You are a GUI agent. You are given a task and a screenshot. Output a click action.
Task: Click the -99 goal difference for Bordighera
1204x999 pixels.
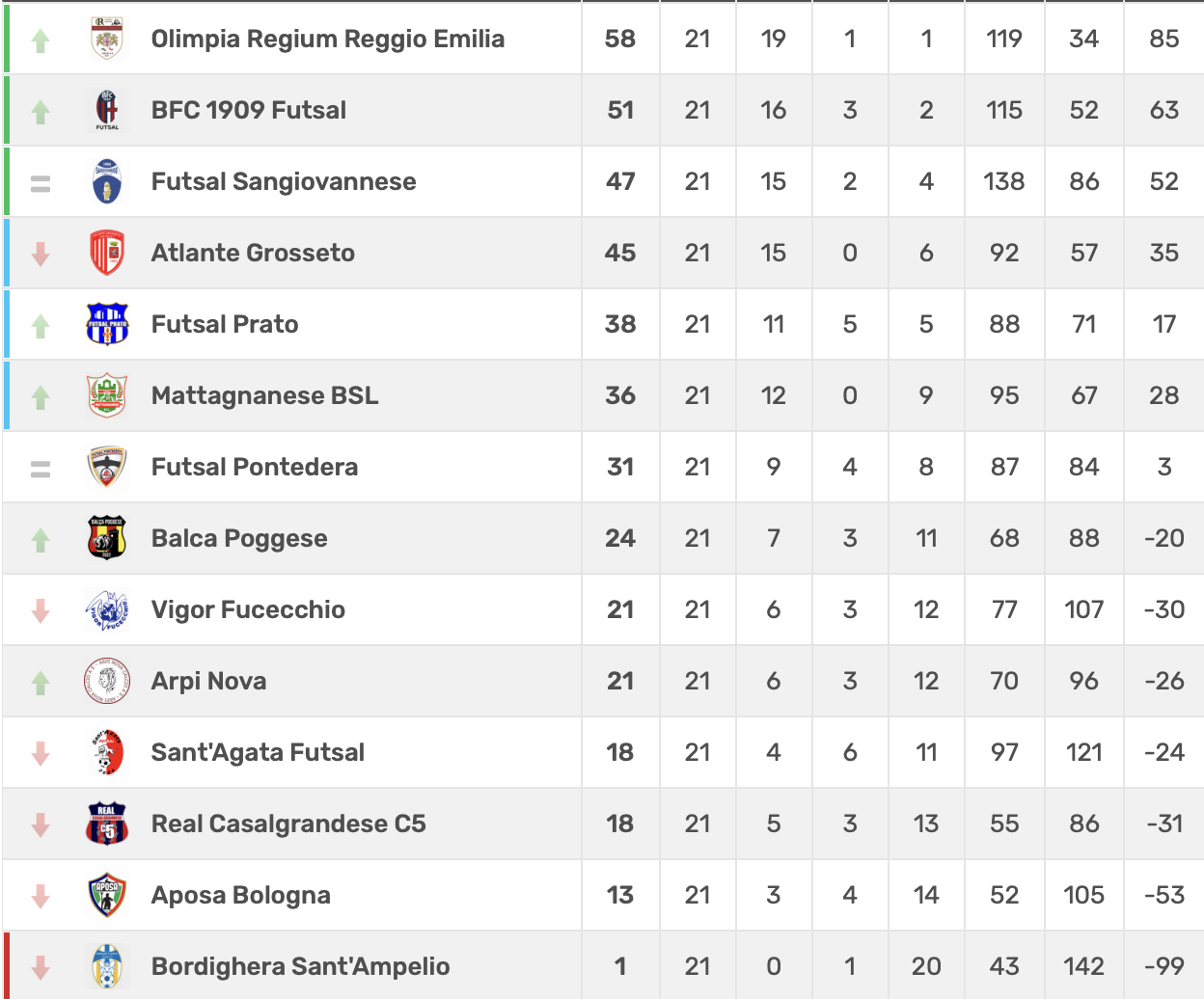(x=1163, y=966)
